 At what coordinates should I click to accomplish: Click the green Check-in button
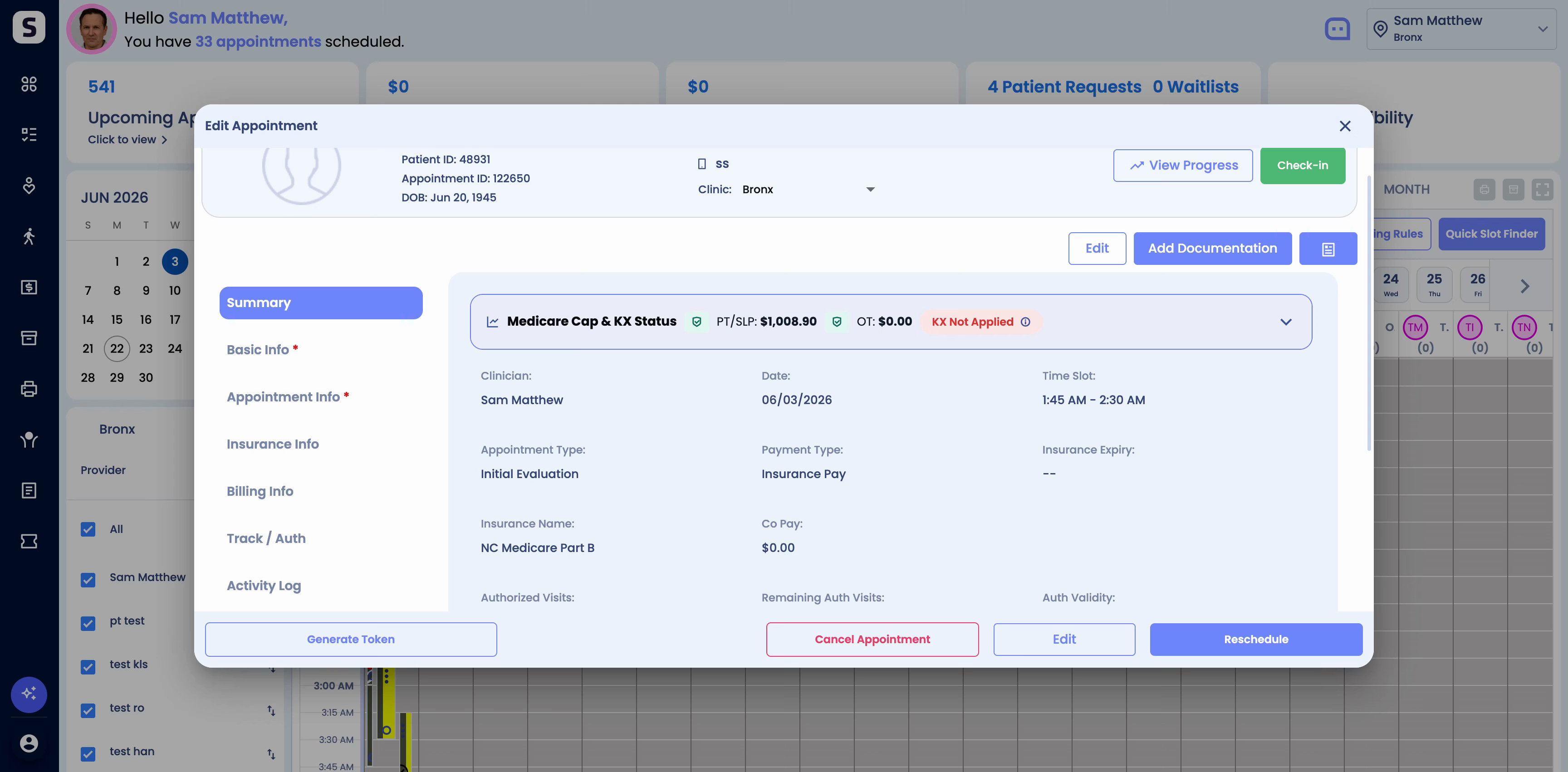pyautogui.click(x=1303, y=166)
